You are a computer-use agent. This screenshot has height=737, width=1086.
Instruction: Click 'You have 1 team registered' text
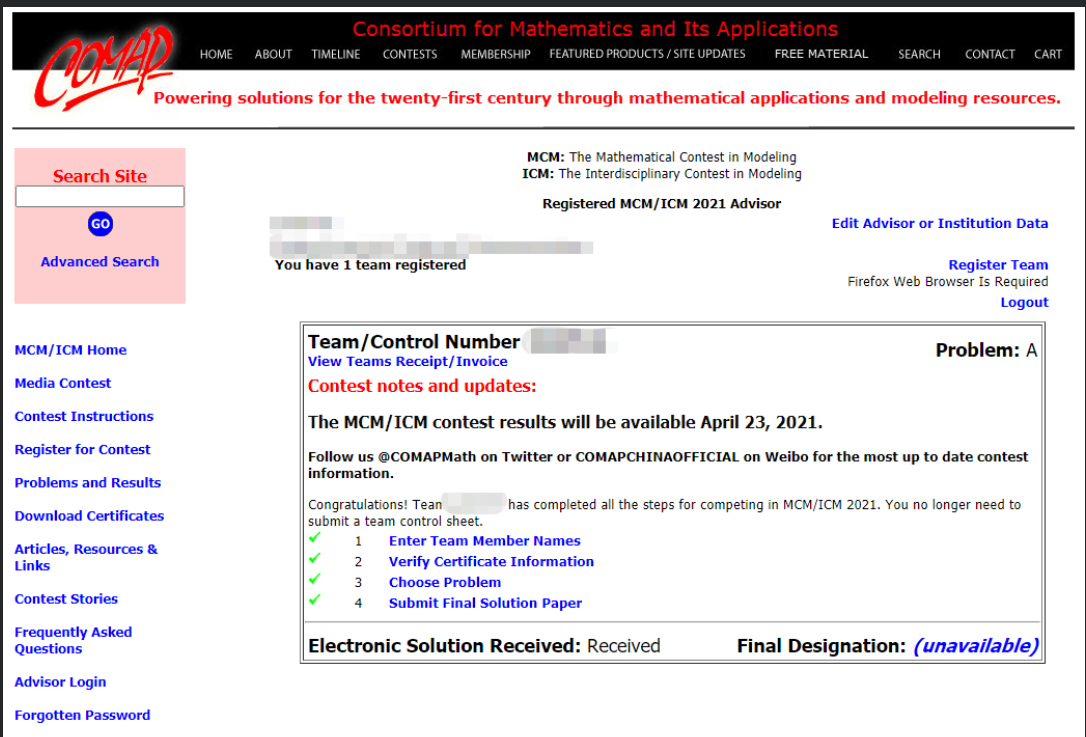[x=371, y=265]
